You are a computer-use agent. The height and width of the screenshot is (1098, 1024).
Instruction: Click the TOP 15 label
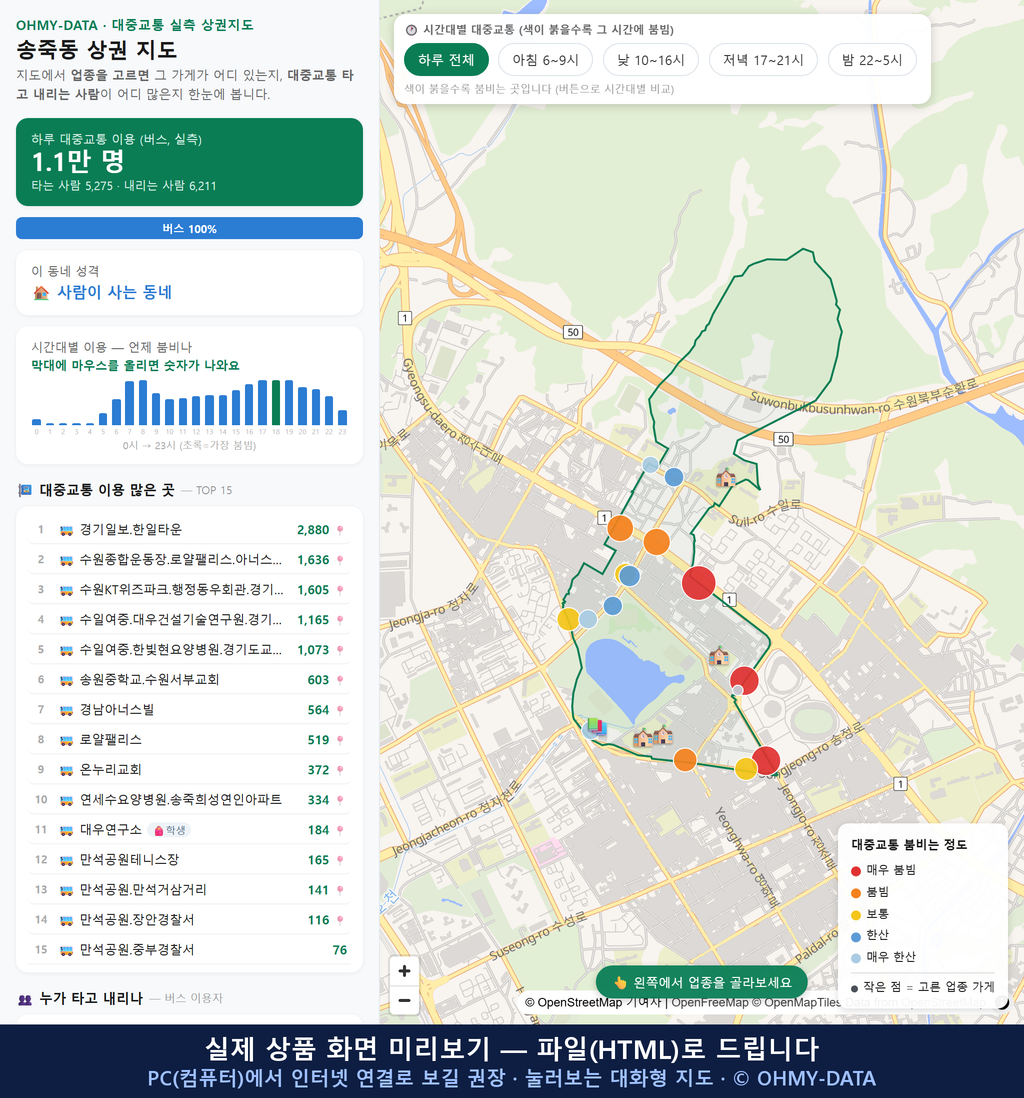[214, 490]
